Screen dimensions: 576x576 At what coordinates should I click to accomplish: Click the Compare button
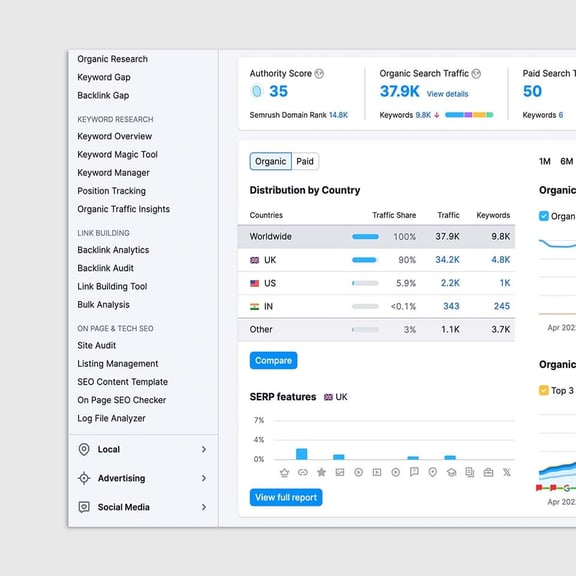coord(274,361)
